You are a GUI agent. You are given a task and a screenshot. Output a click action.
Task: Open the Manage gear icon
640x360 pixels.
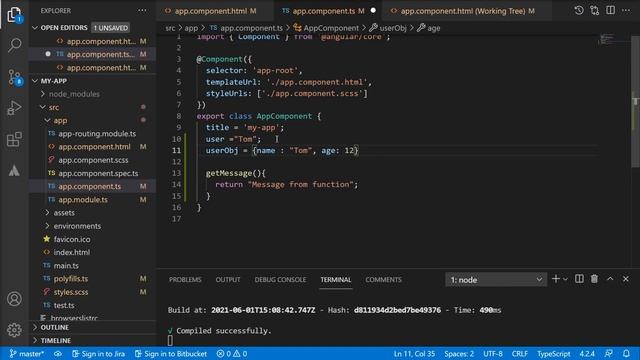tap(14, 330)
